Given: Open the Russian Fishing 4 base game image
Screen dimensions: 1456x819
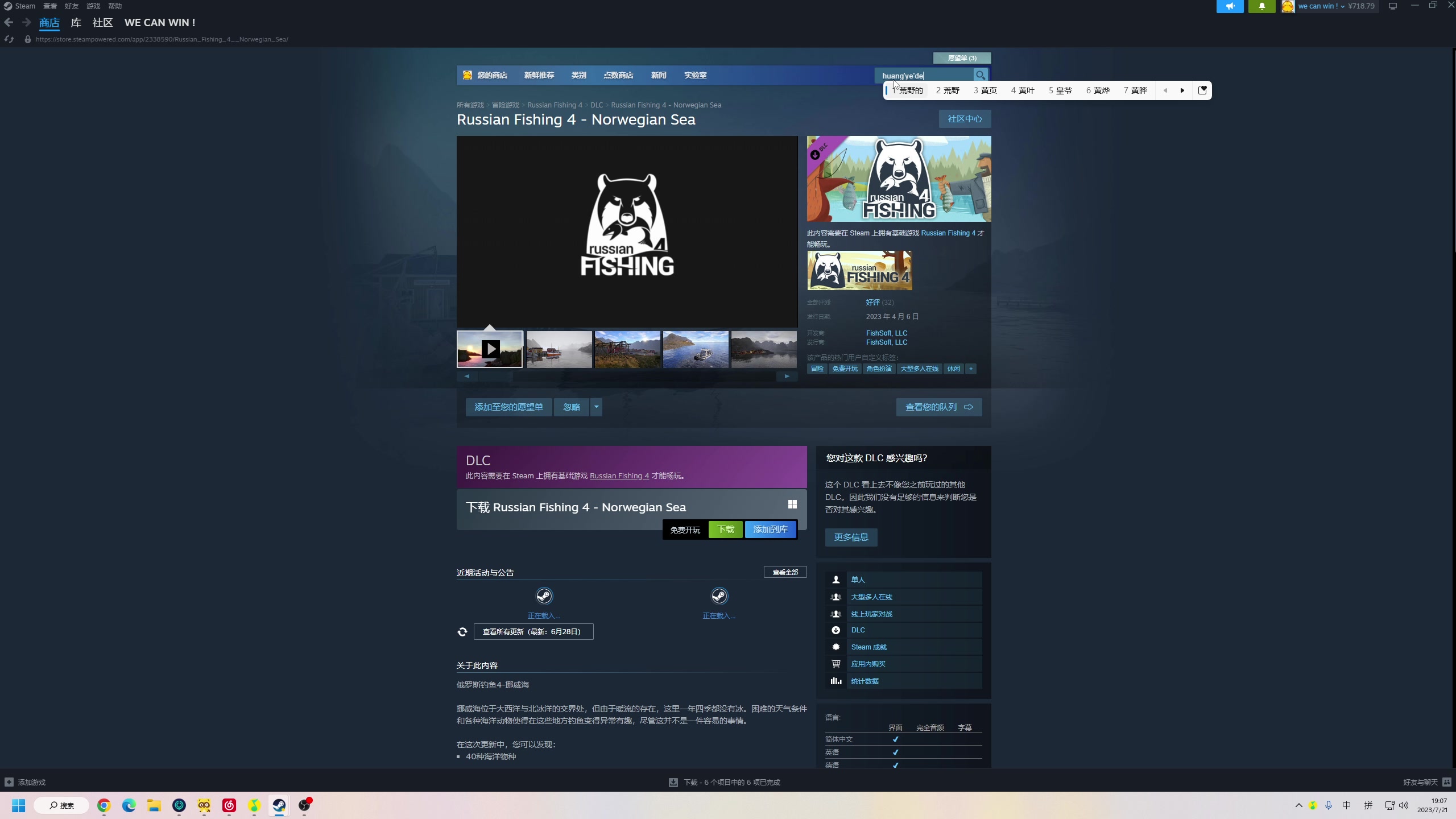Looking at the screenshot, I should pyautogui.click(x=859, y=271).
